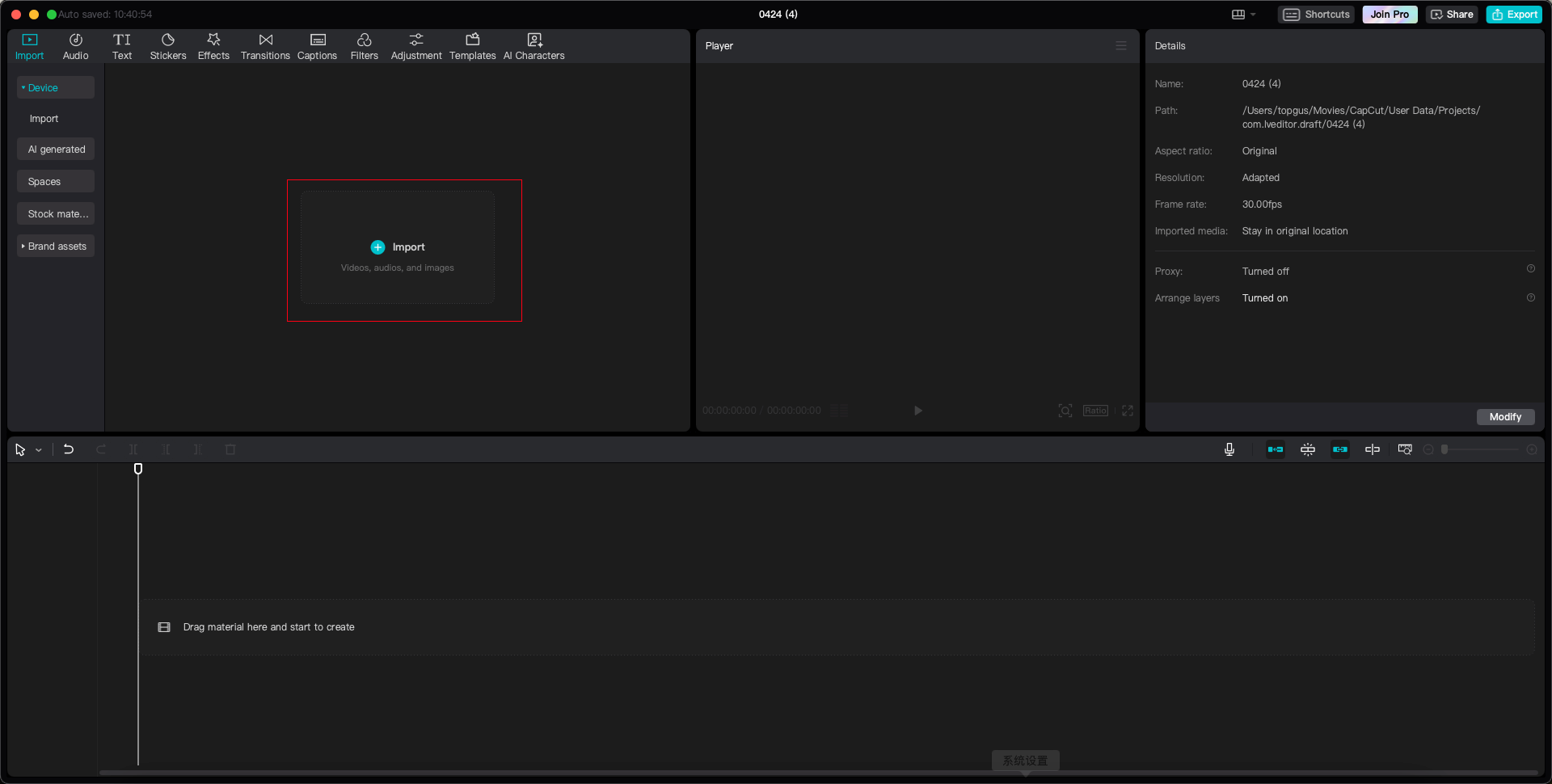Viewport: 1552px width, 784px height.
Task: Open the Captions tab
Action: [317, 47]
